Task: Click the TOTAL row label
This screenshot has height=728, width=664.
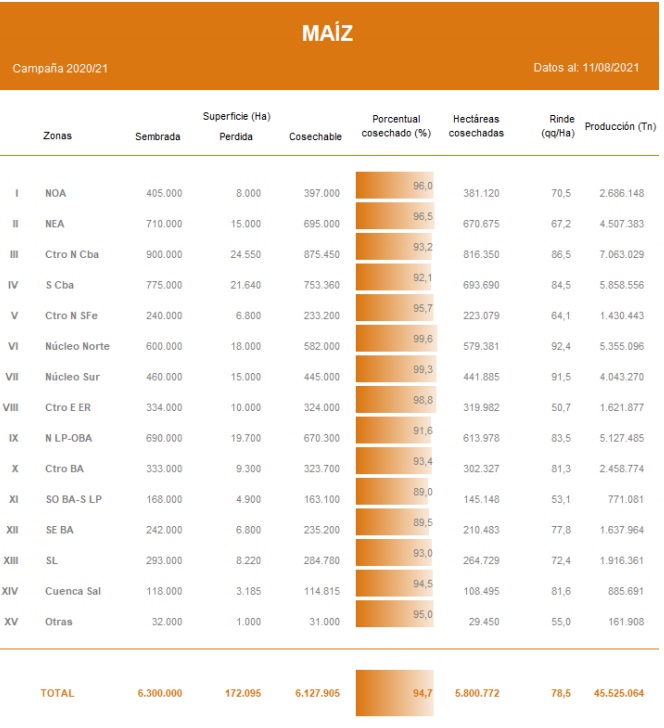Action: click(57, 693)
